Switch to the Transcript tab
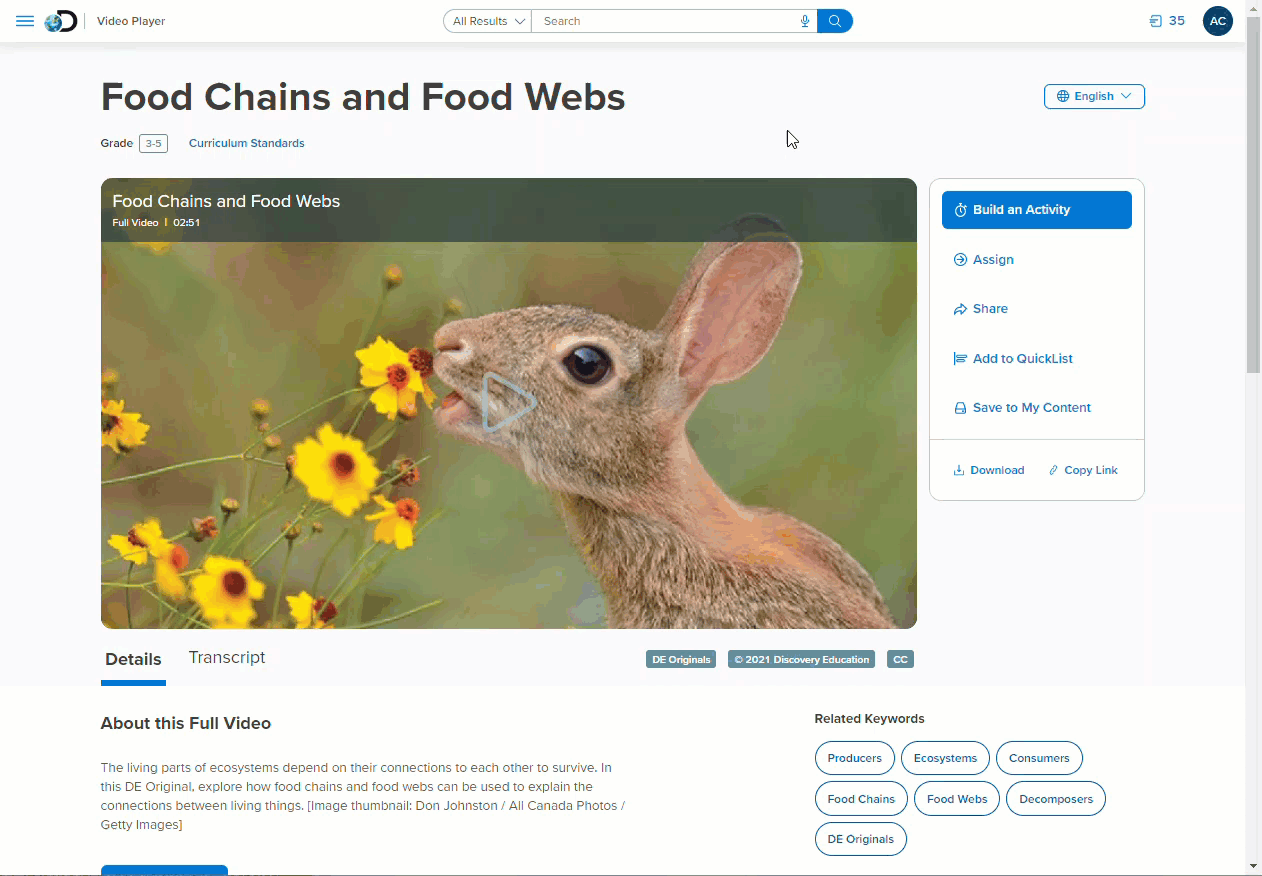The height and width of the screenshot is (876, 1262). [x=227, y=657]
